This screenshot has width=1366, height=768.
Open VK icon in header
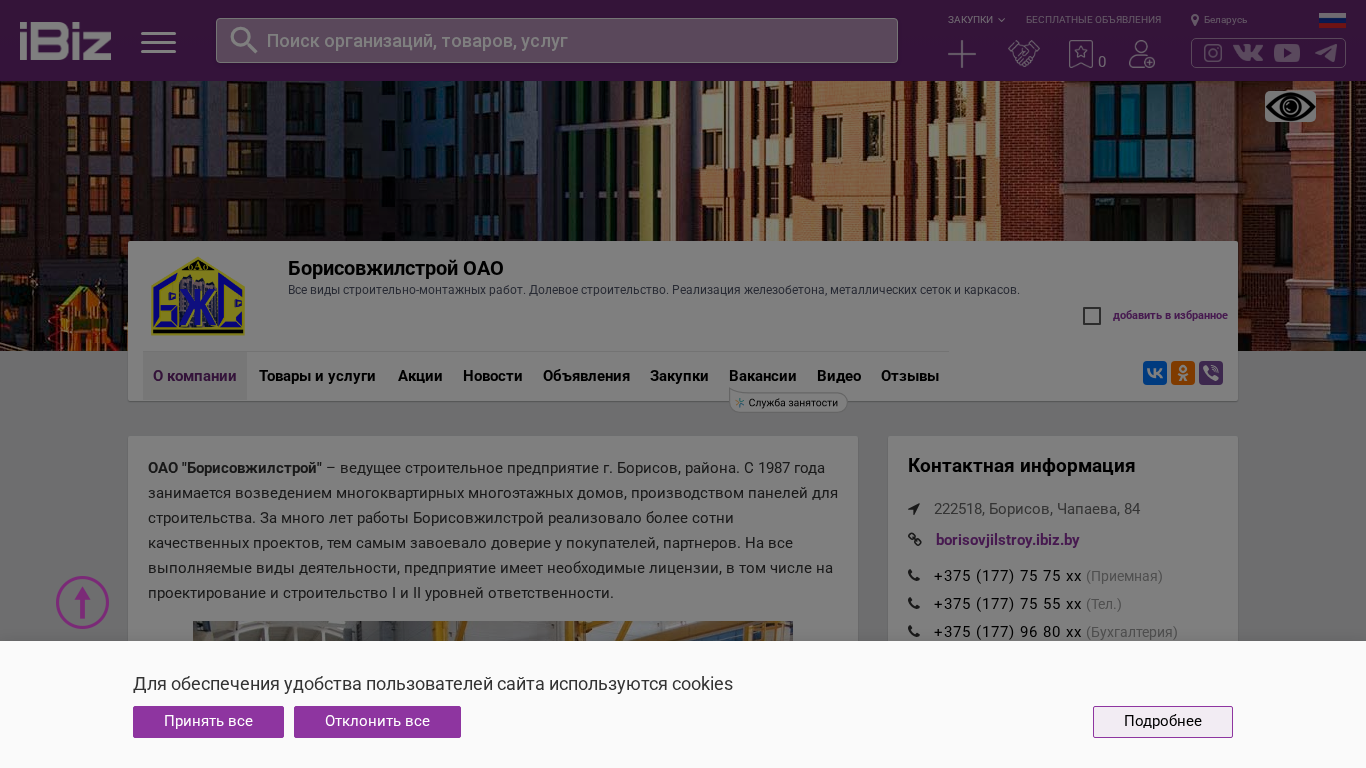point(1248,53)
